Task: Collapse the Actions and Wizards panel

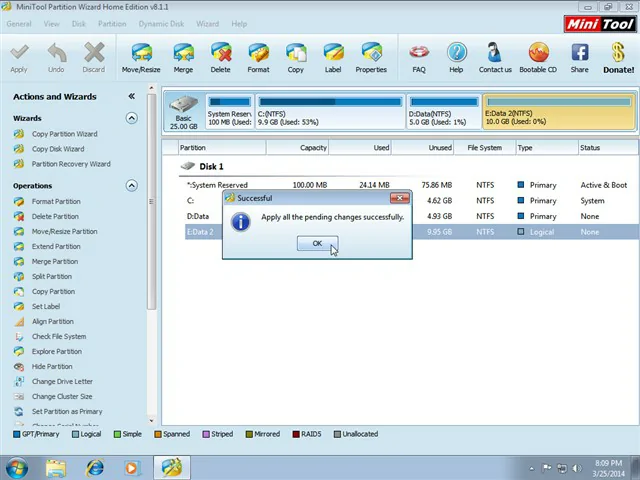Action: 131,97
